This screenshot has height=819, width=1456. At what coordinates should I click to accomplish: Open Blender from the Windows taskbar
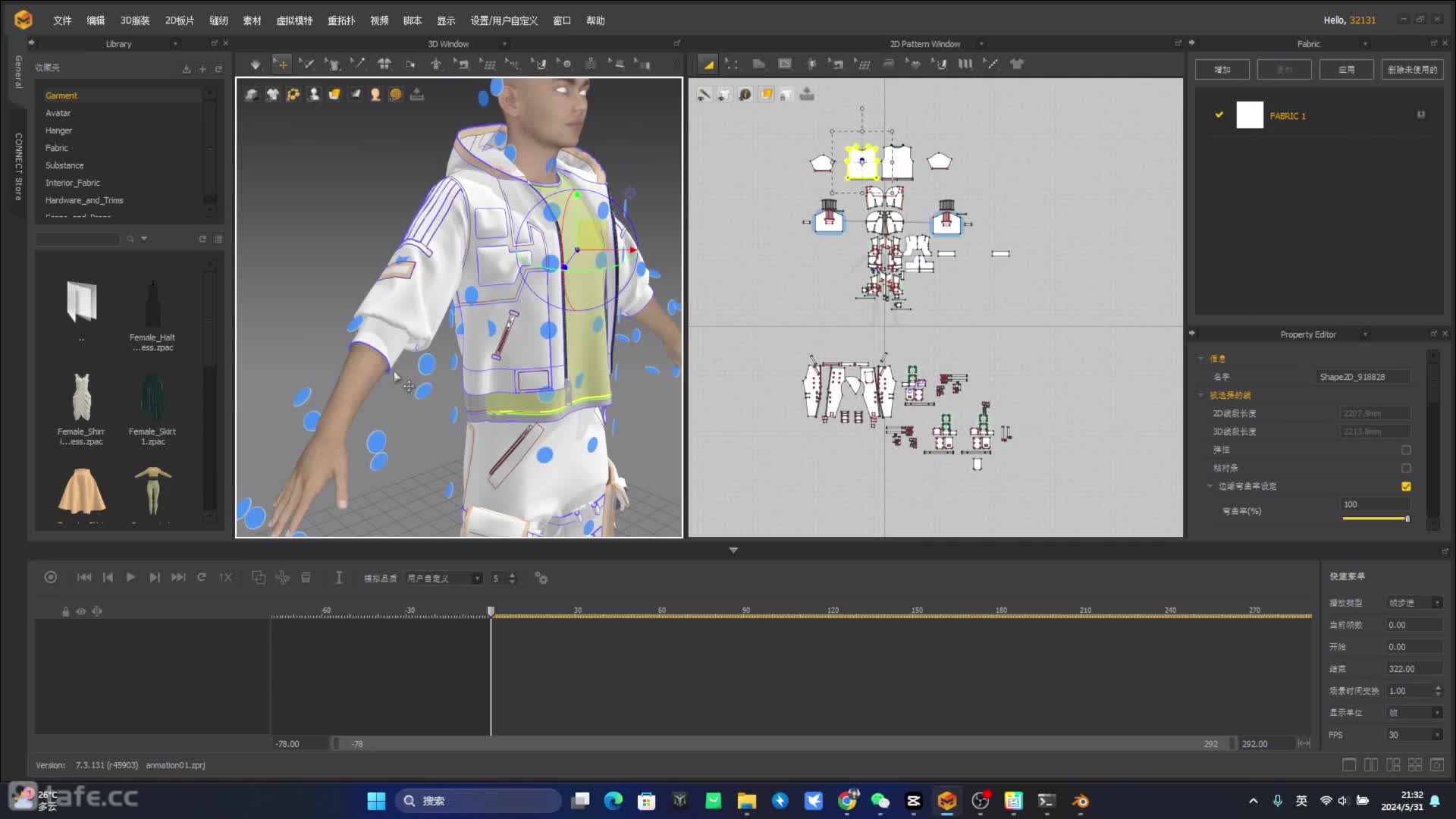(1080, 801)
